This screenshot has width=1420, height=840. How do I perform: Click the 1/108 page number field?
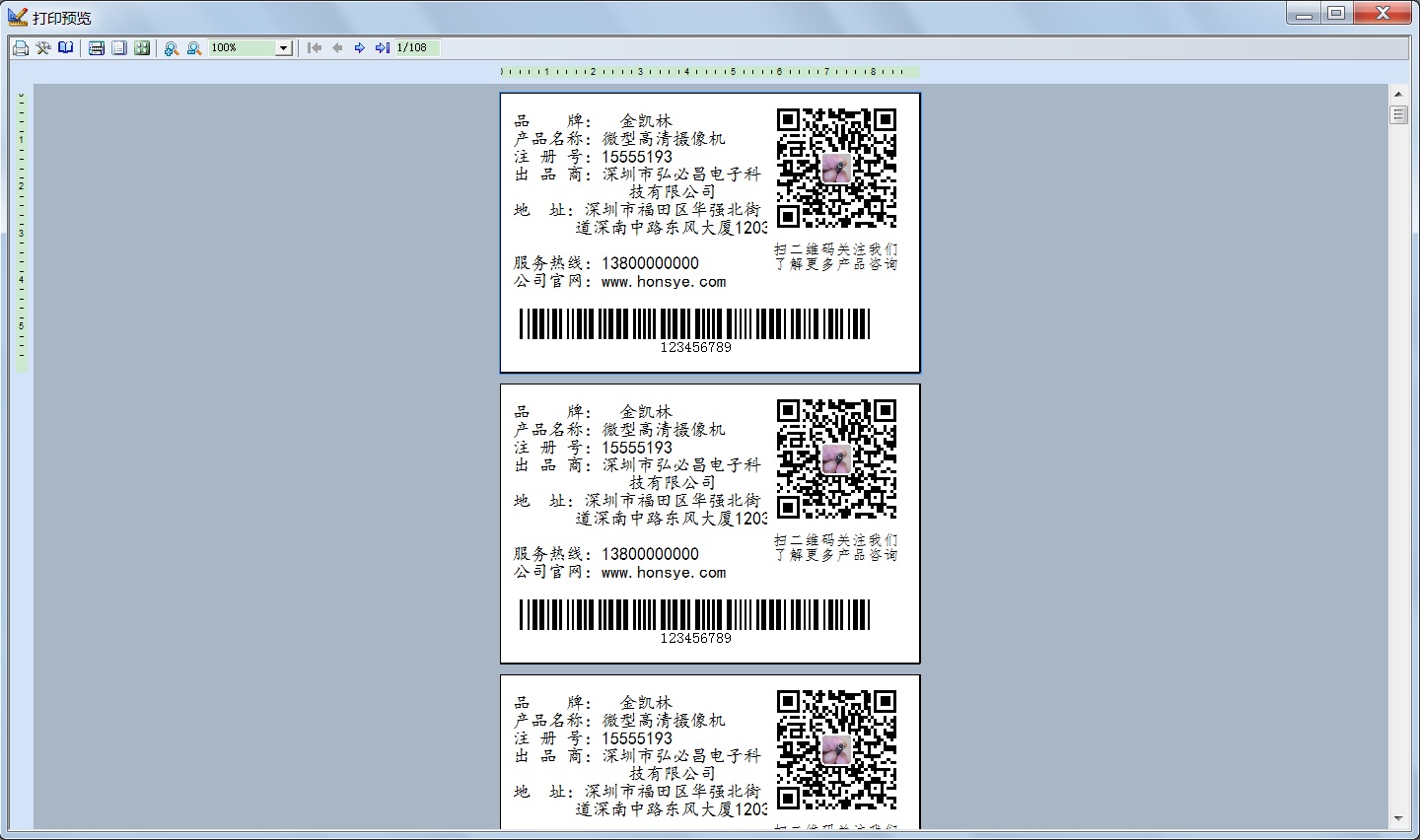tap(416, 48)
